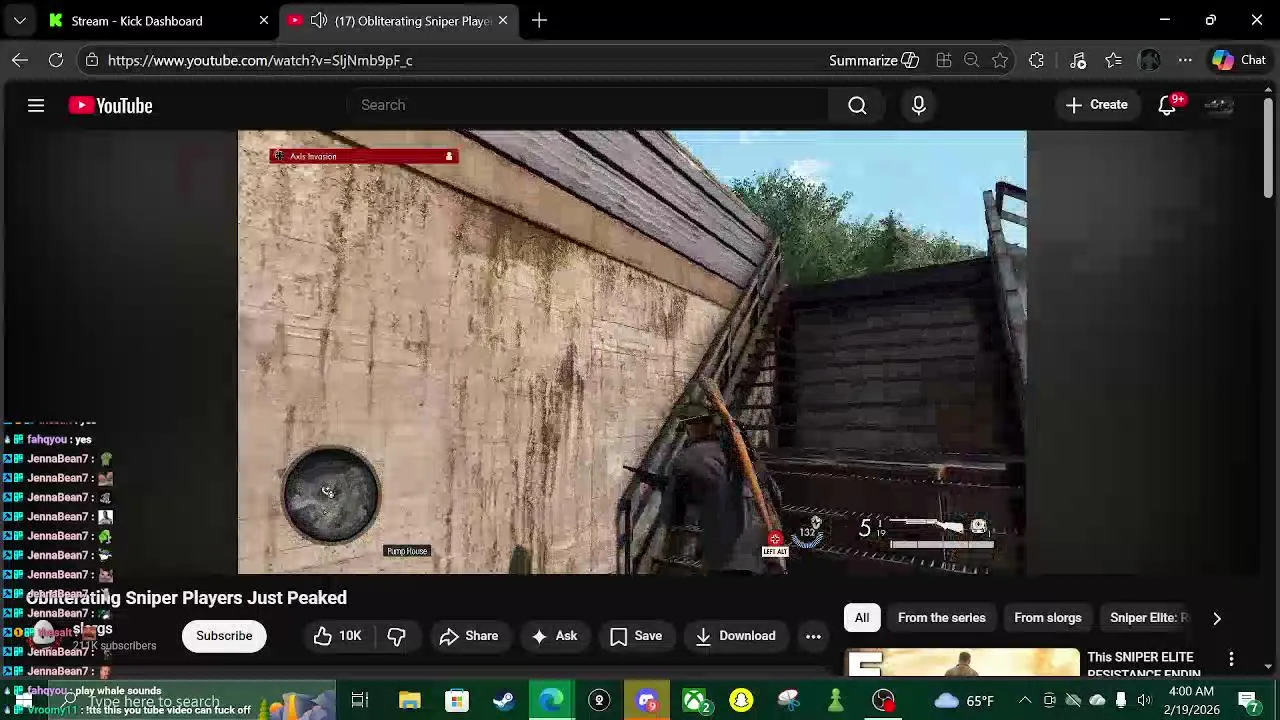Viewport: 1280px width, 720px height.
Task: Select the All filter chip
Action: 862,618
